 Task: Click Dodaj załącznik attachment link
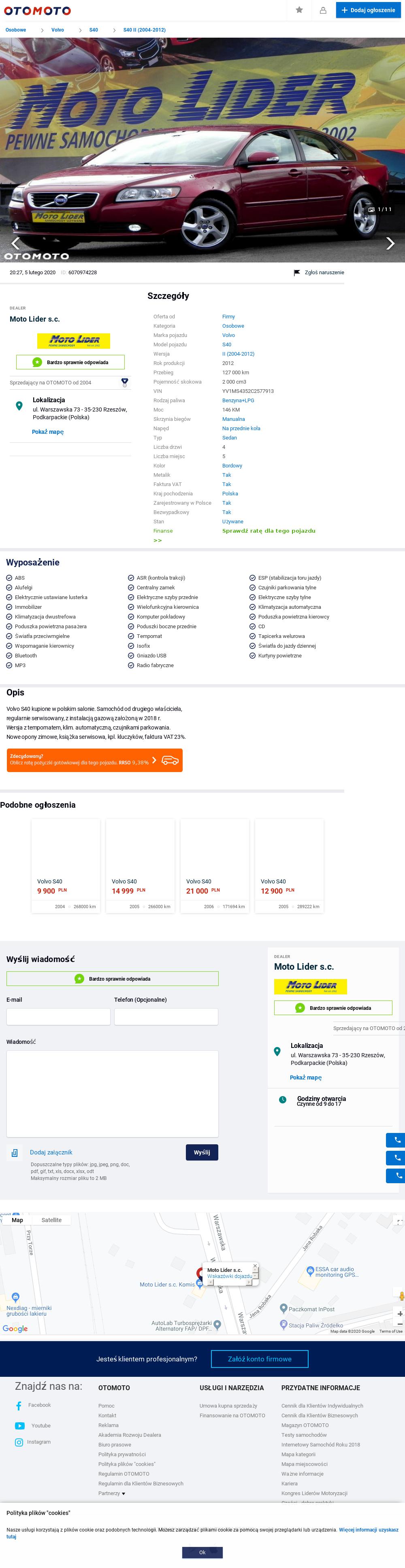(51, 1152)
